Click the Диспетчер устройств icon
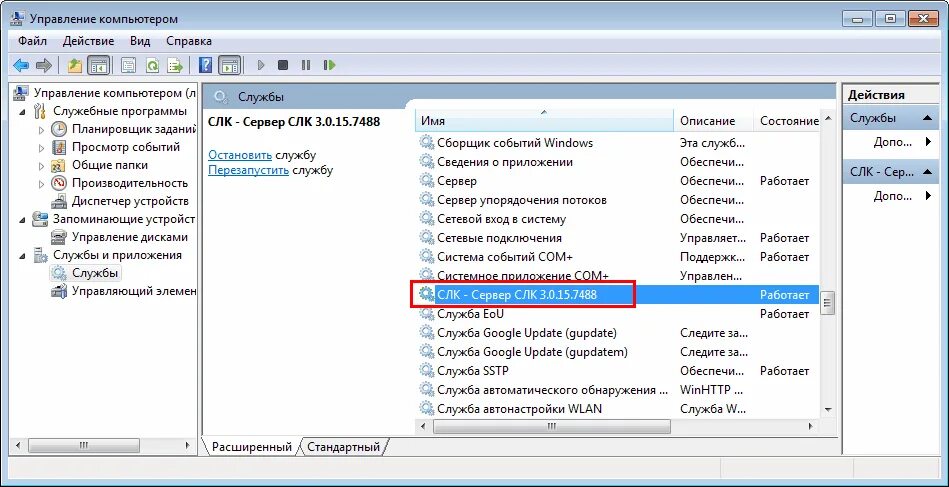Screen dimensions: 949x487 click(x=59, y=201)
